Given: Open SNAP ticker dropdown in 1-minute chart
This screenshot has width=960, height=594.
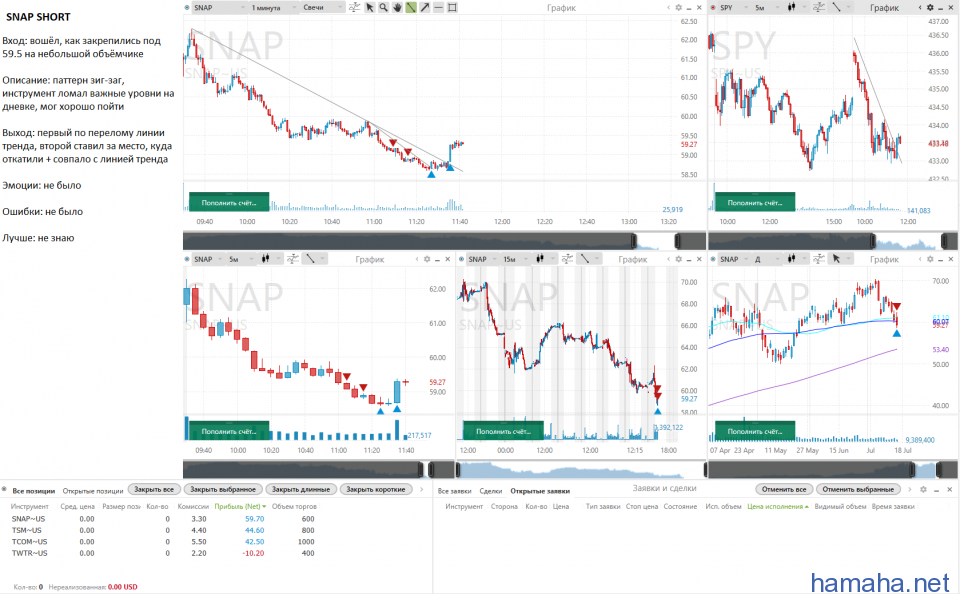Looking at the screenshot, I should pos(218,7).
